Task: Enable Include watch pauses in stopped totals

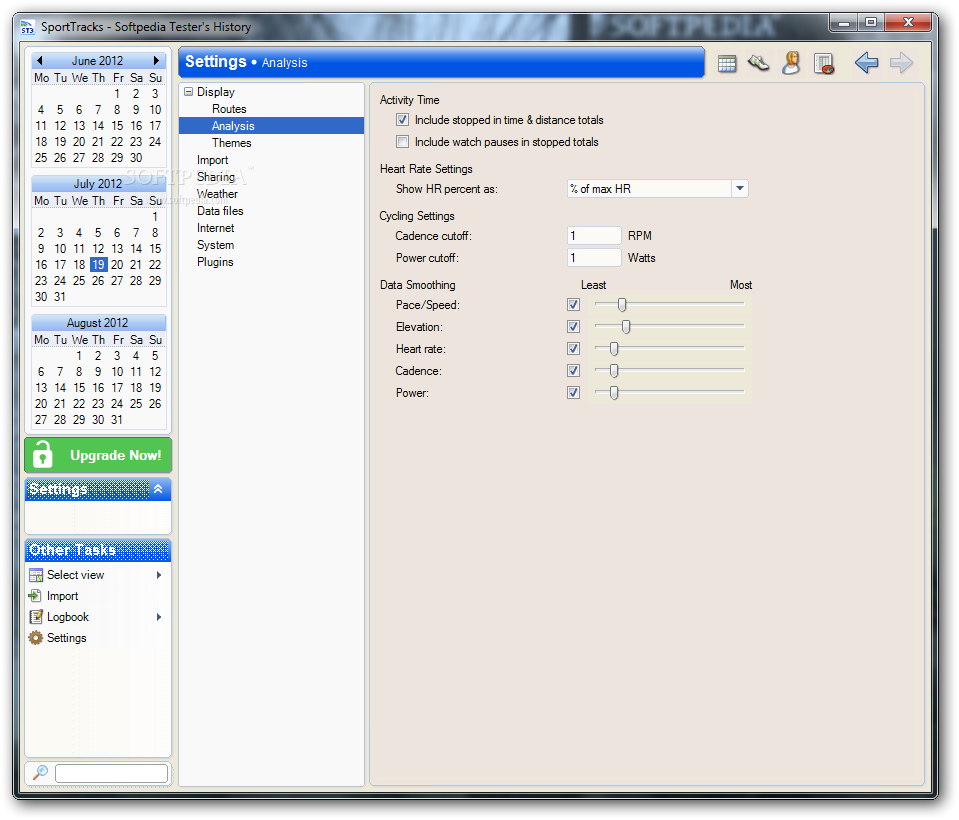Action: click(x=402, y=142)
